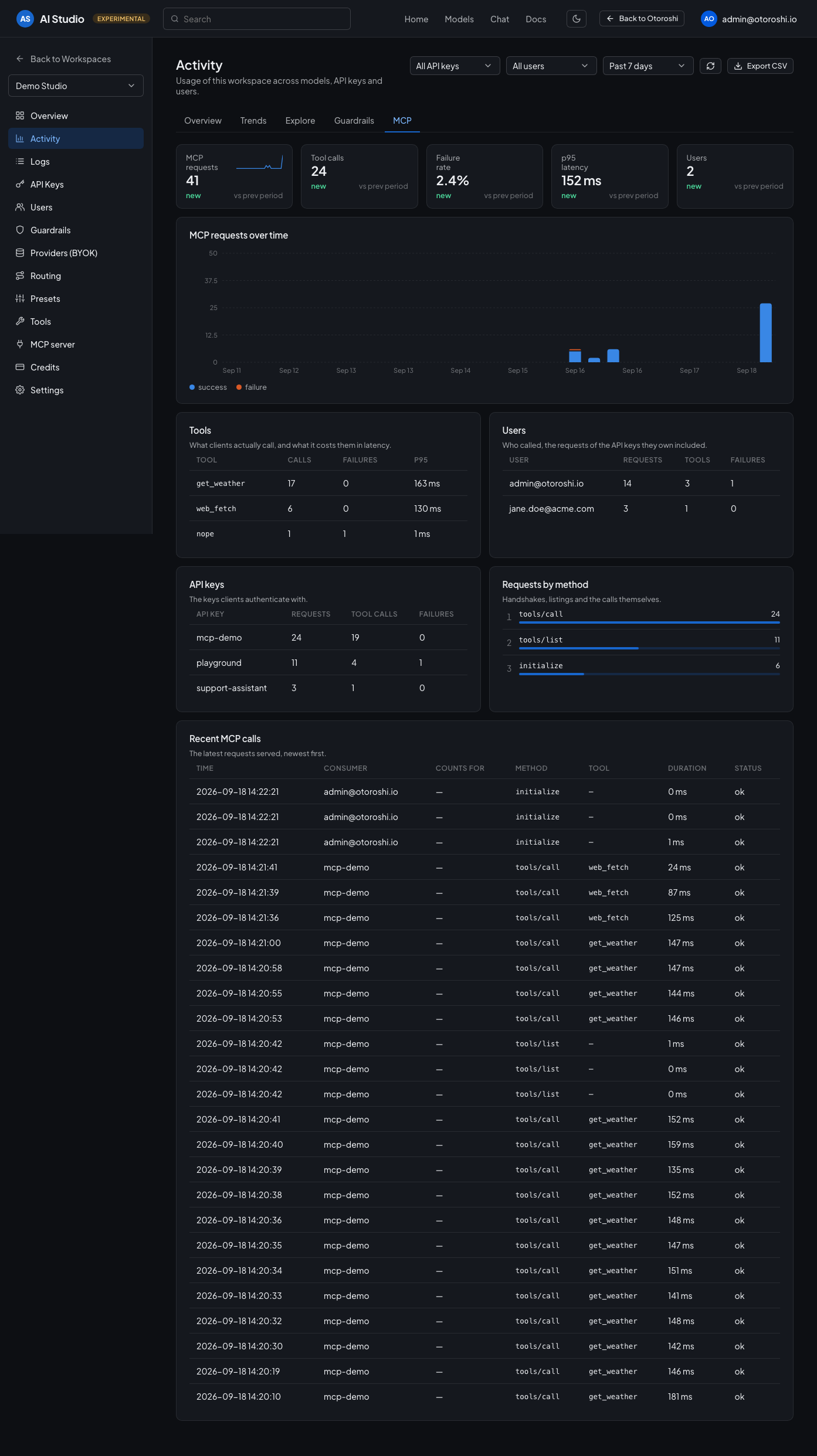817x1456 pixels.
Task: Click the AS logo icon
Action: pos(25,19)
